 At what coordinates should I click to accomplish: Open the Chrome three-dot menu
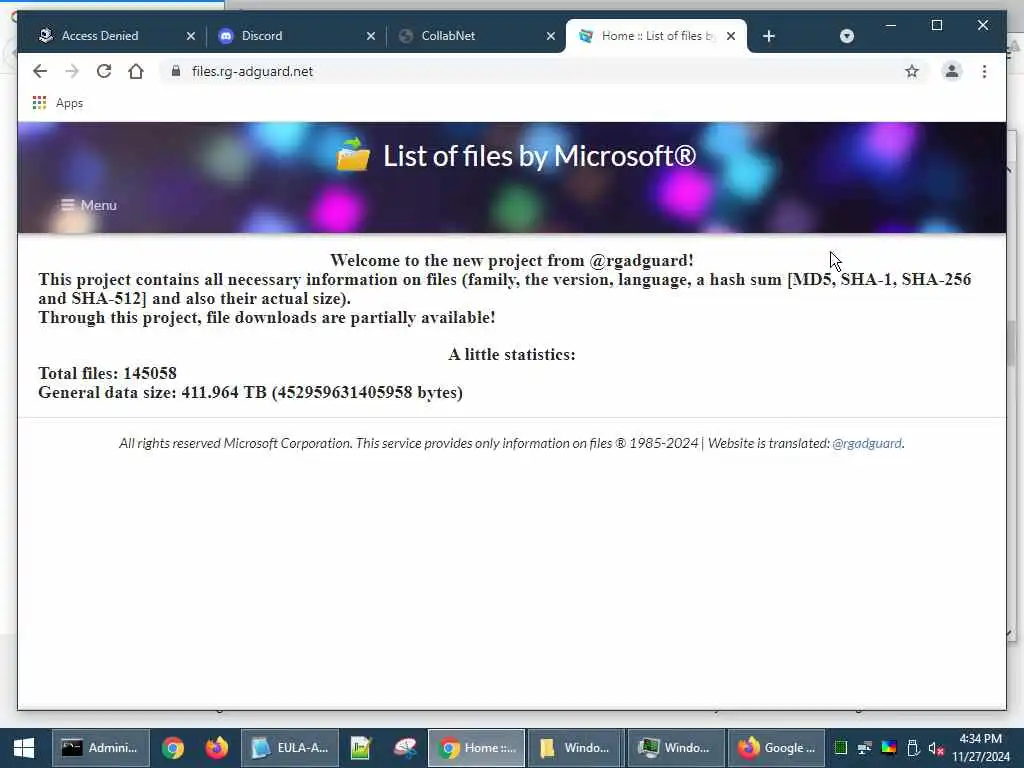(984, 71)
